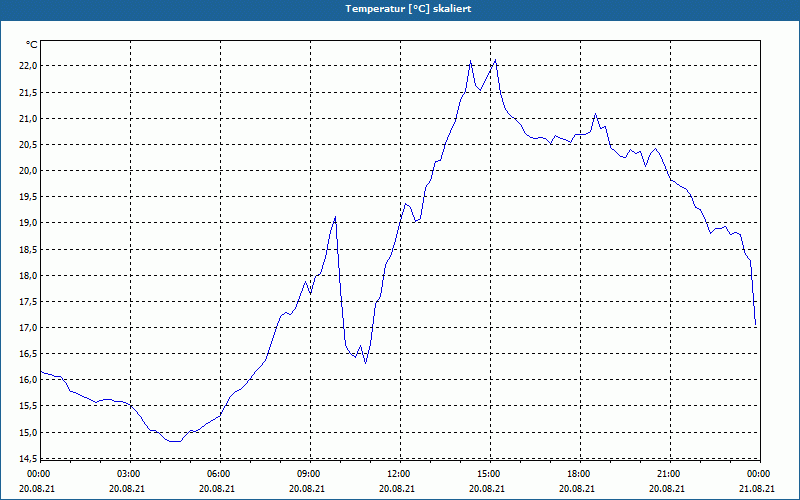The height and width of the screenshot is (500, 800).
Task: Select the 15:00 time label
Action: pos(488,474)
